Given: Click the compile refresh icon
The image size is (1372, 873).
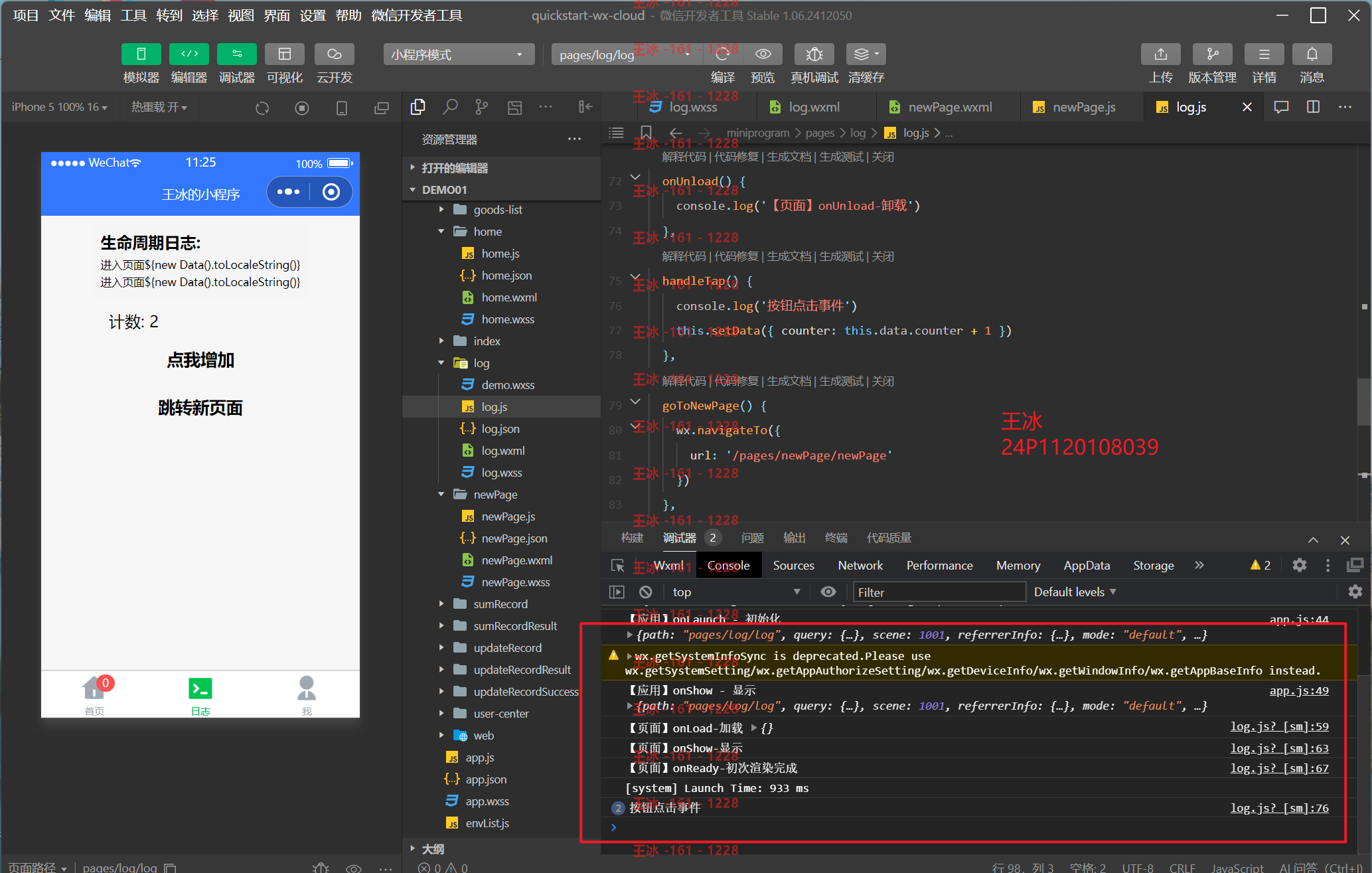Looking at the screenshot, I should point(722,54).
